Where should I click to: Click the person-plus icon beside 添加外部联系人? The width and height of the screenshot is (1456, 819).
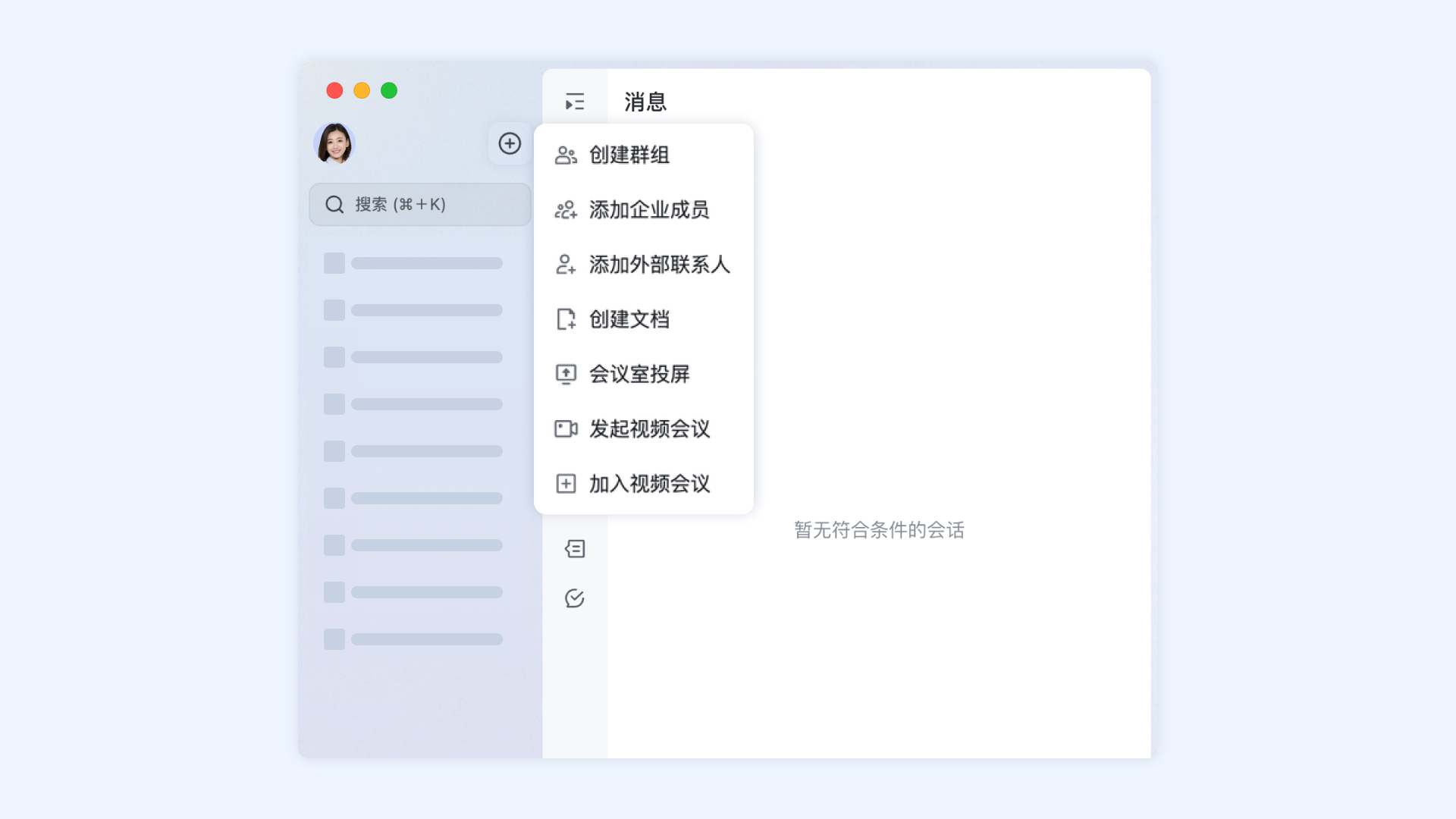(x=566, y=265)
